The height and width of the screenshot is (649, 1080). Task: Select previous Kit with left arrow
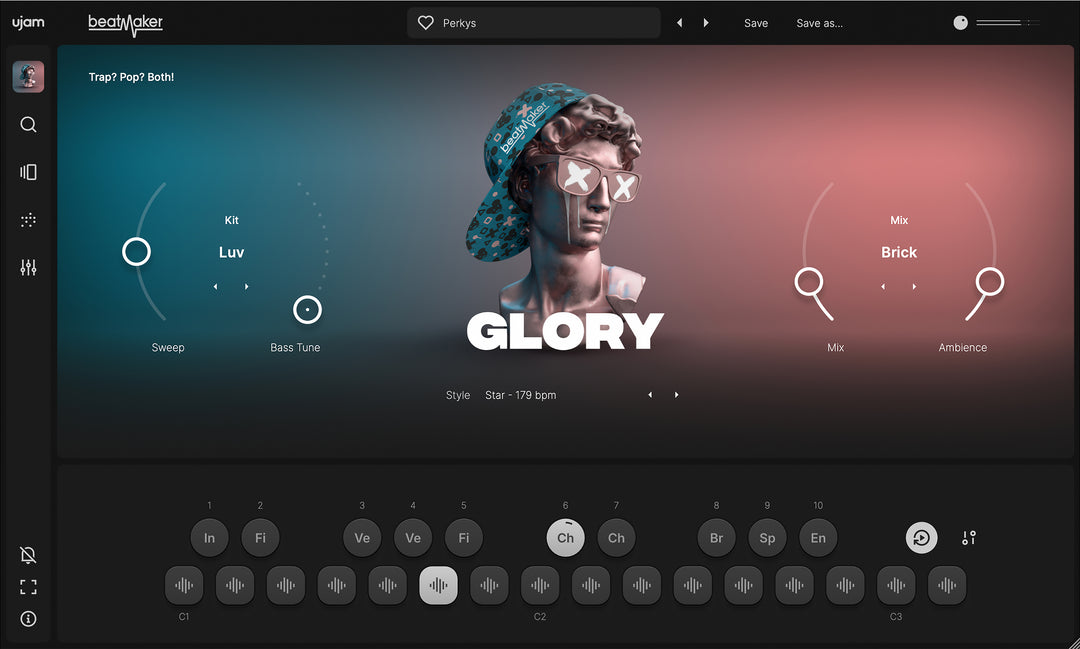[216, 287]
